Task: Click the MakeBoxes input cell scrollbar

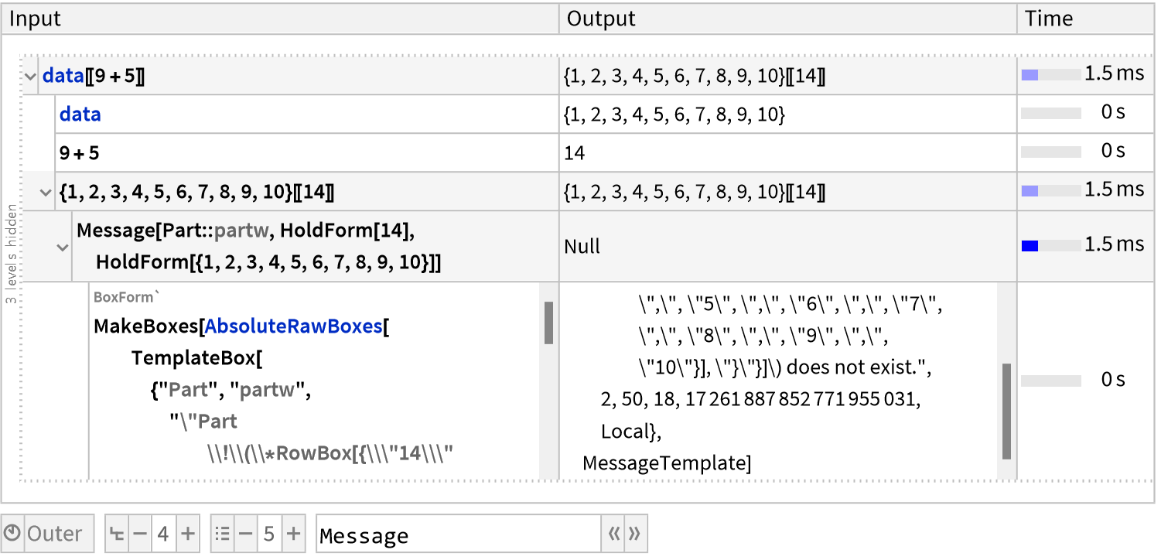Action: coord(548,324)
